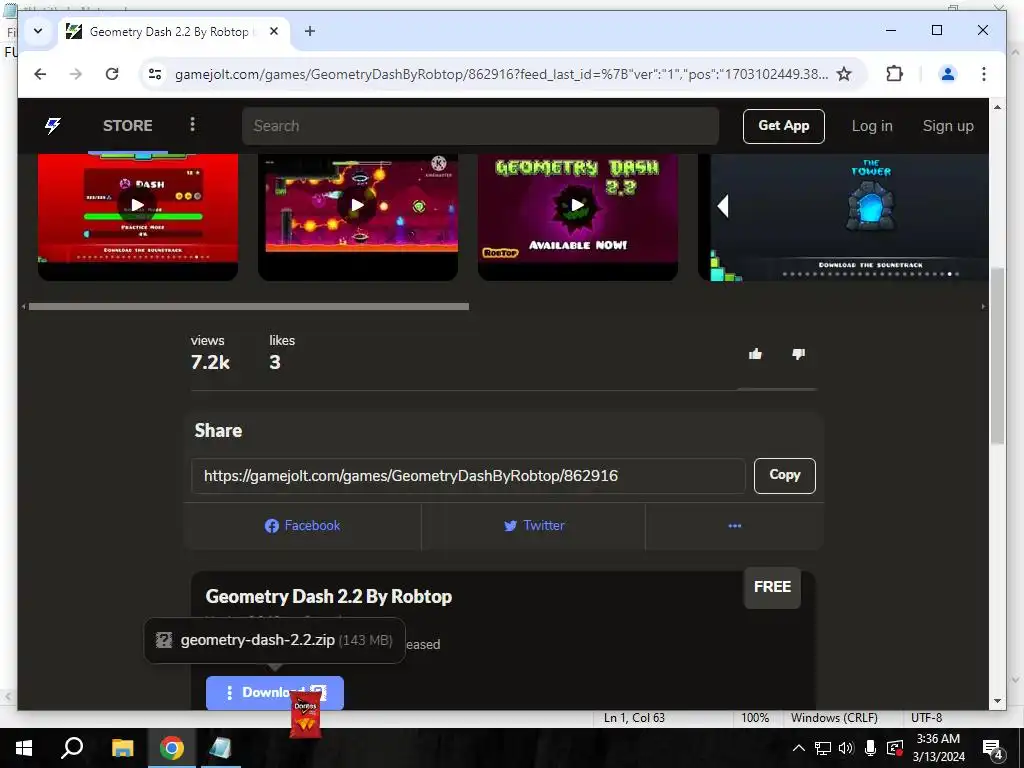The height and width of the screenshot is (768, 1024).
Task: Click the microphone tray icon
Action: (x=870, y=748)
